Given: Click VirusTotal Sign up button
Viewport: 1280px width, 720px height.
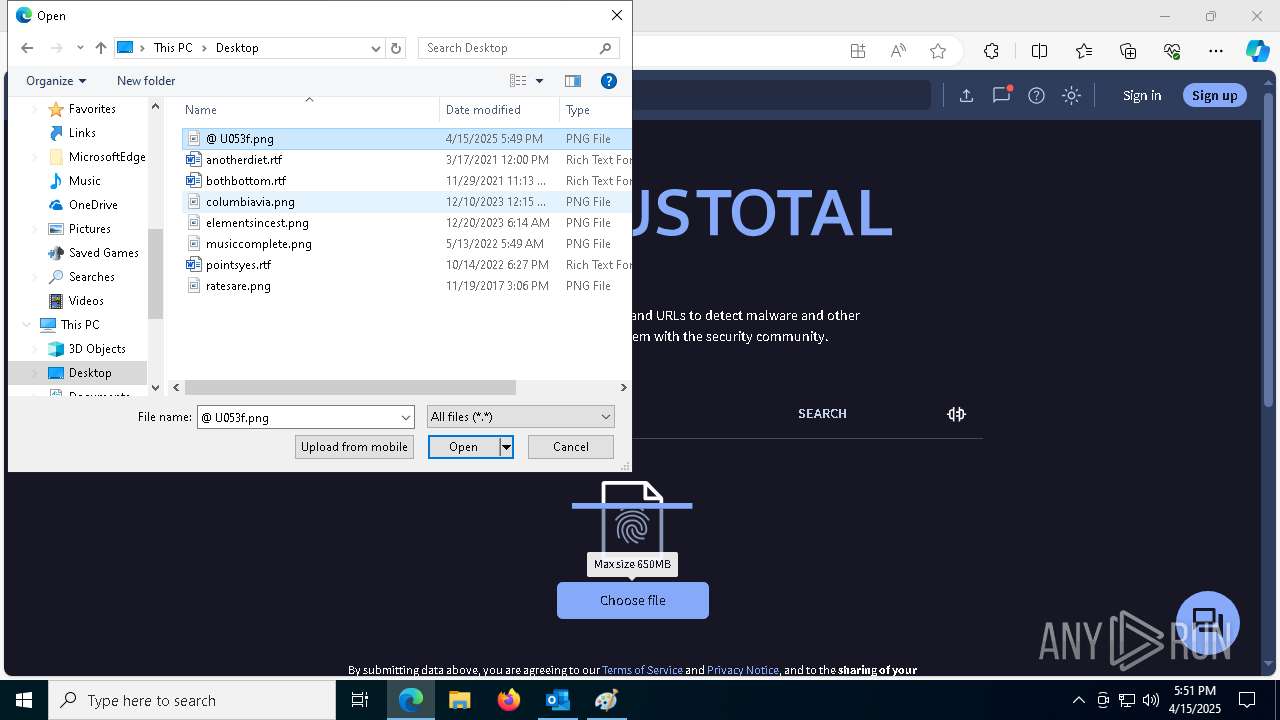Looking at the screenshot, I should (1215, 95).
